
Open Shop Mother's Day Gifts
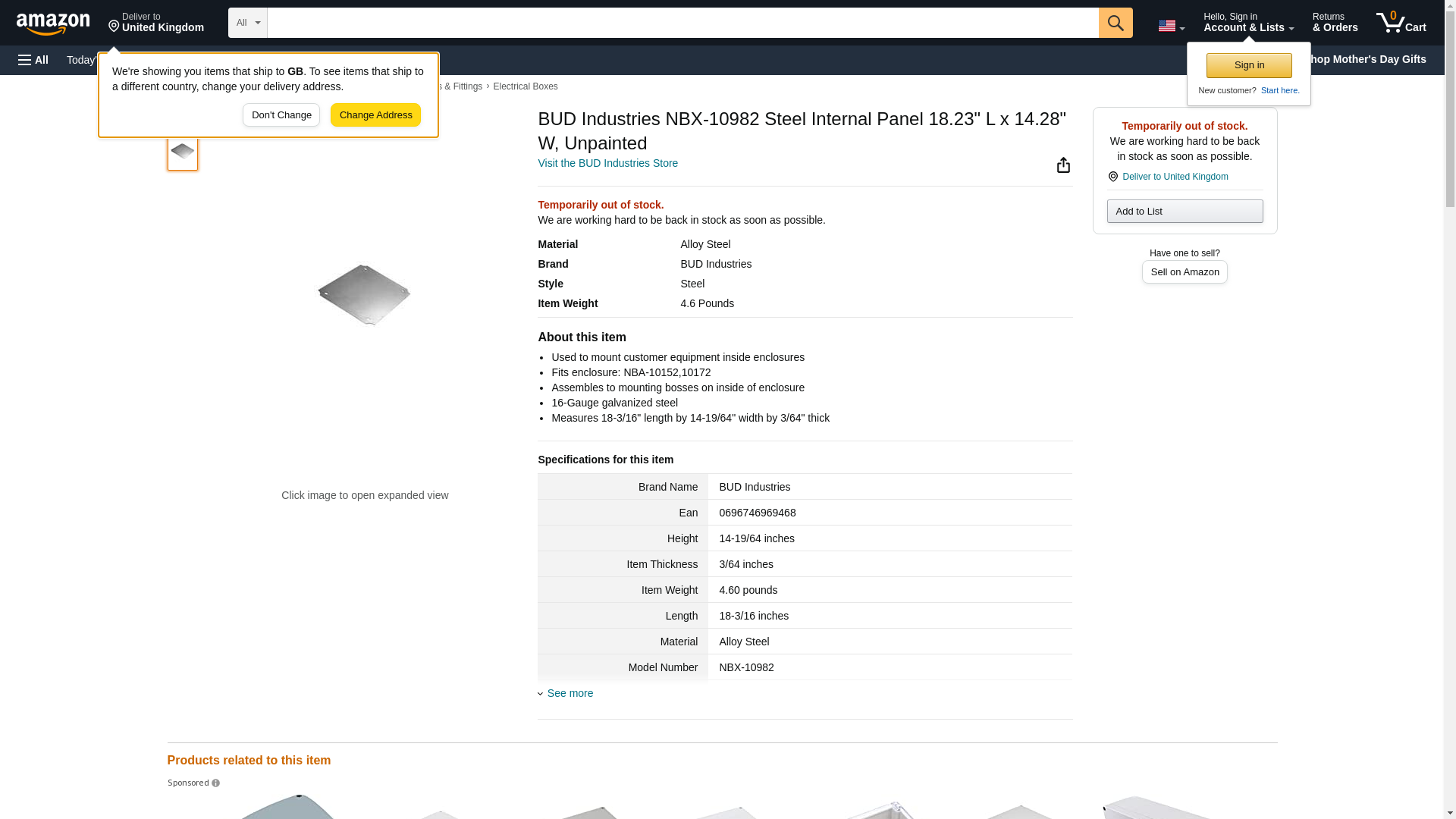pos(1371,59)
